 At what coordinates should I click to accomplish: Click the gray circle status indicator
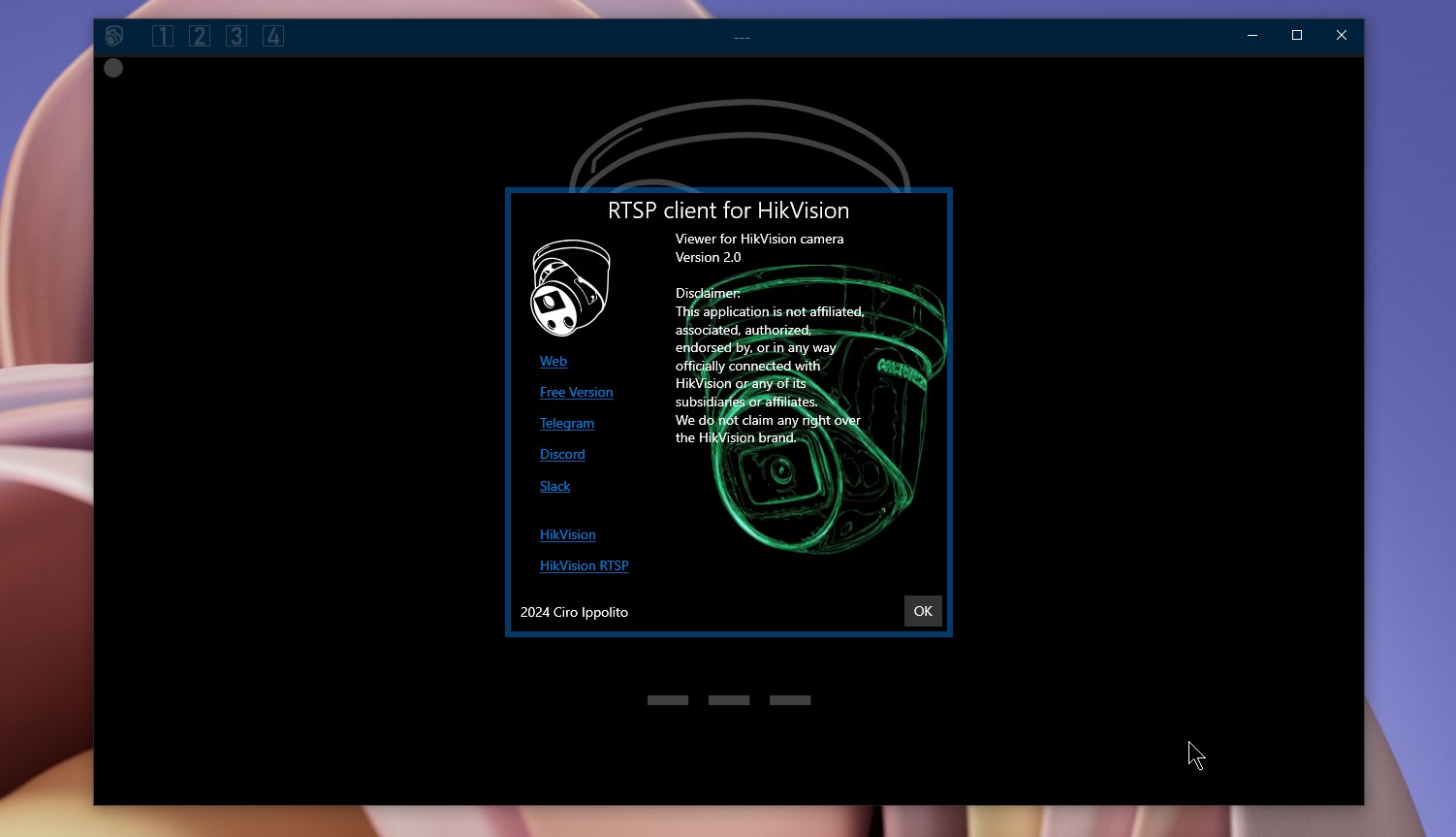coord(113,68)
